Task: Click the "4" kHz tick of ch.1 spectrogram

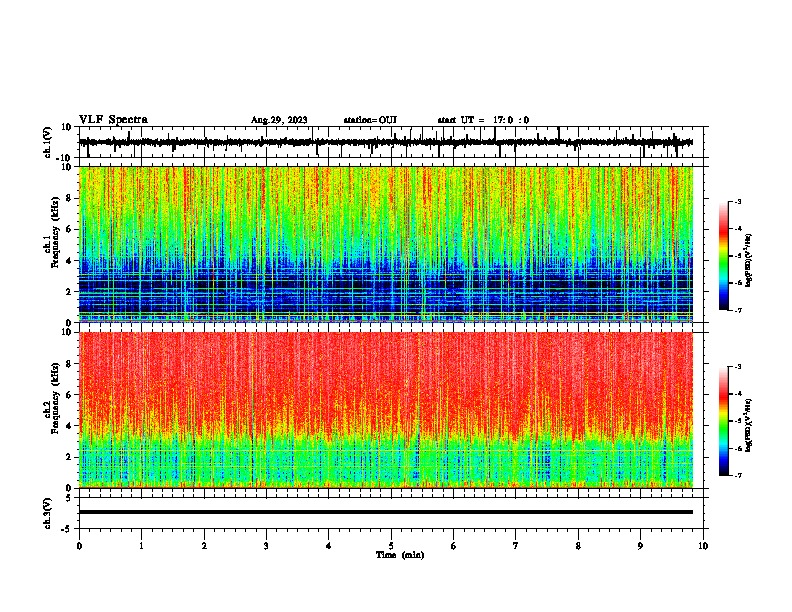Action: pyautogui.click(x=69, y=261)
